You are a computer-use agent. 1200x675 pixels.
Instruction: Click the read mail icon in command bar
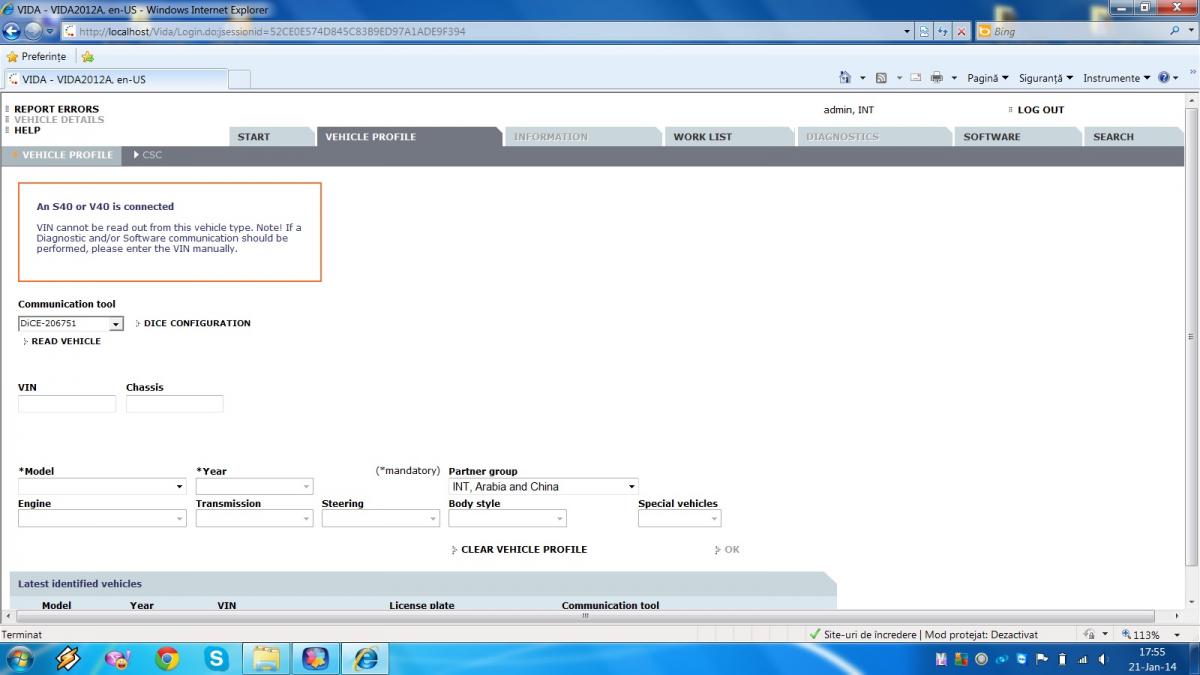coord(915,78)
